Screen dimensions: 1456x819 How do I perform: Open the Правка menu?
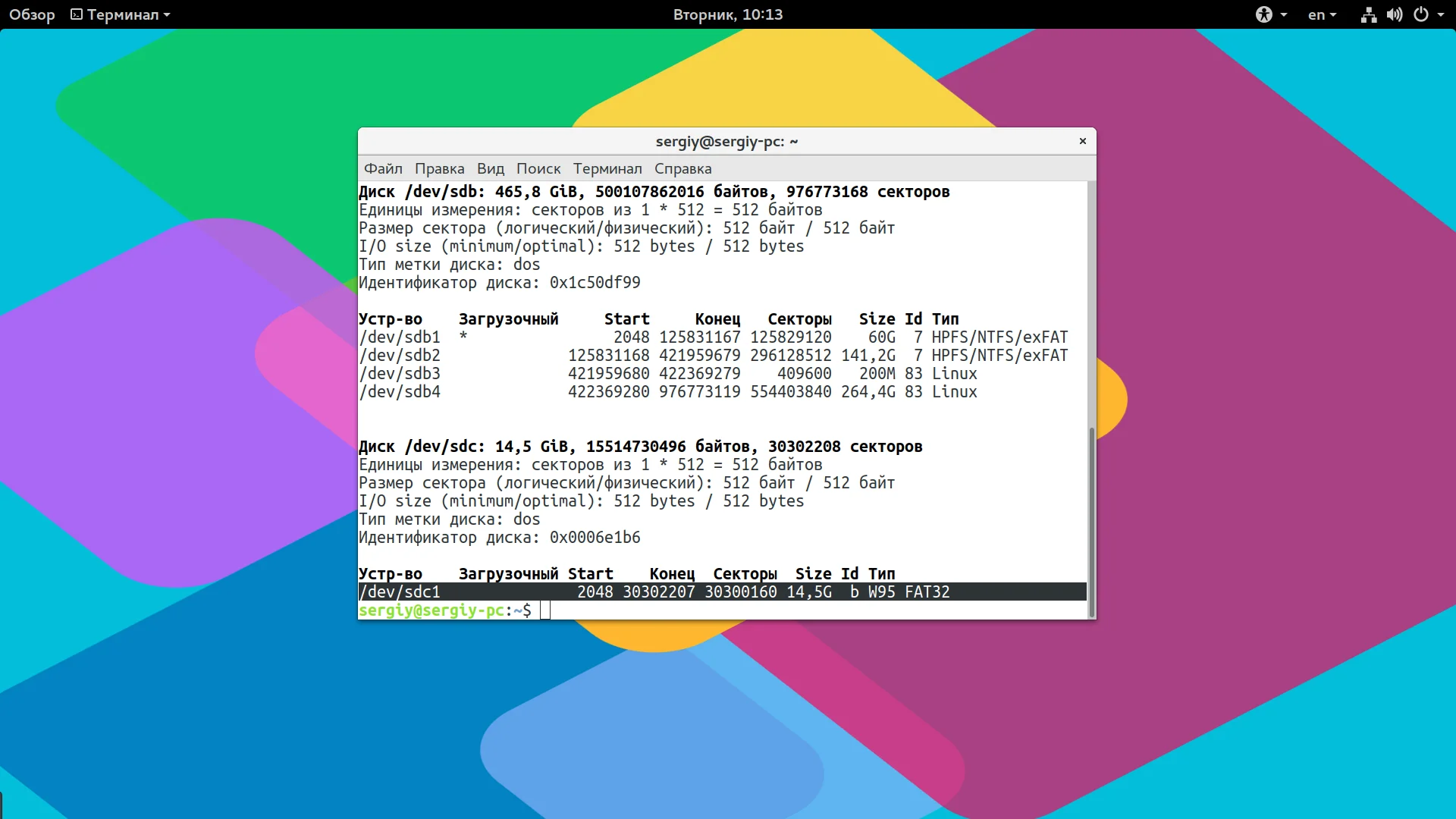(x=439, y=168)
